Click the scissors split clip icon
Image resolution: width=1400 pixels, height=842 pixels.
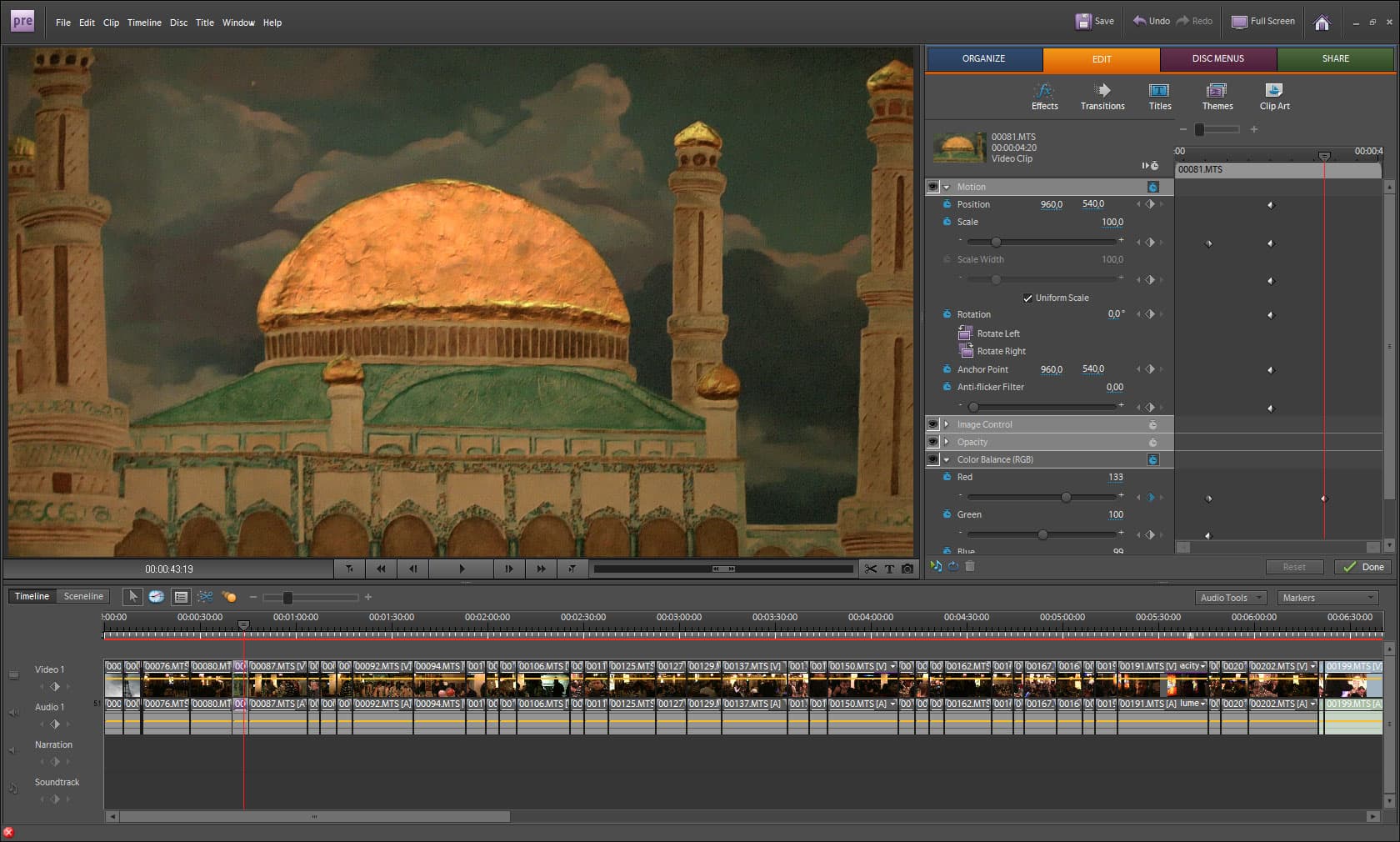pos(871,569)
